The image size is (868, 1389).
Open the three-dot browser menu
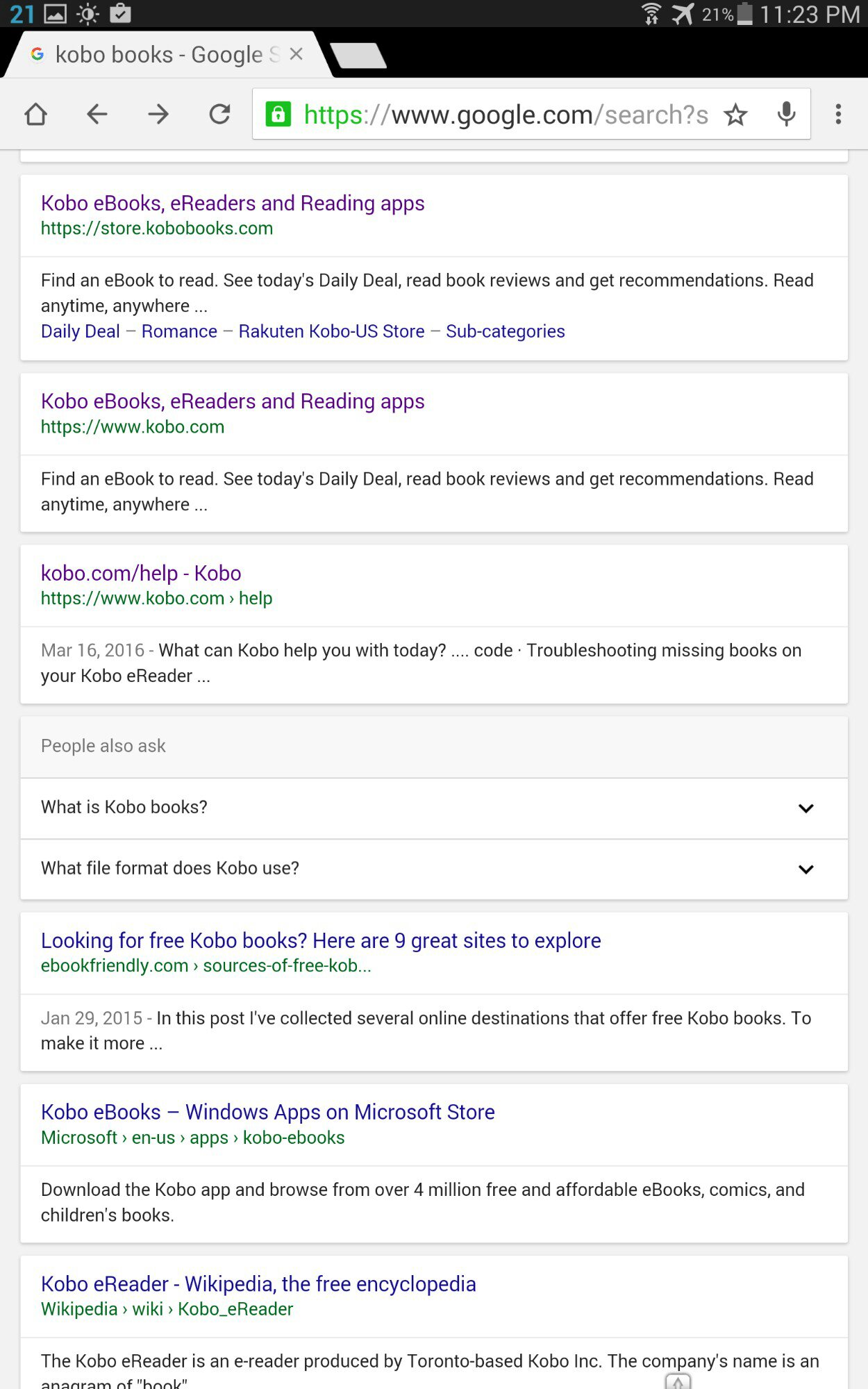(838, 115)
